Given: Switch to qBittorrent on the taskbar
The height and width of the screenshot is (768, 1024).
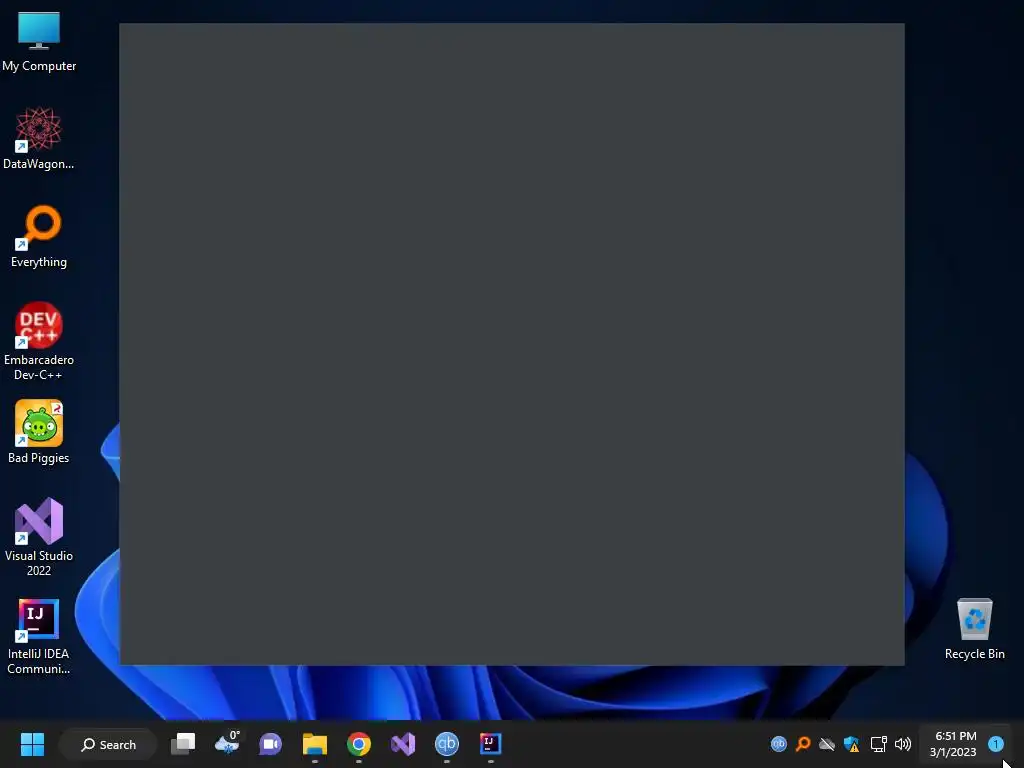Looking at the screenshot, I should point(447,744).
